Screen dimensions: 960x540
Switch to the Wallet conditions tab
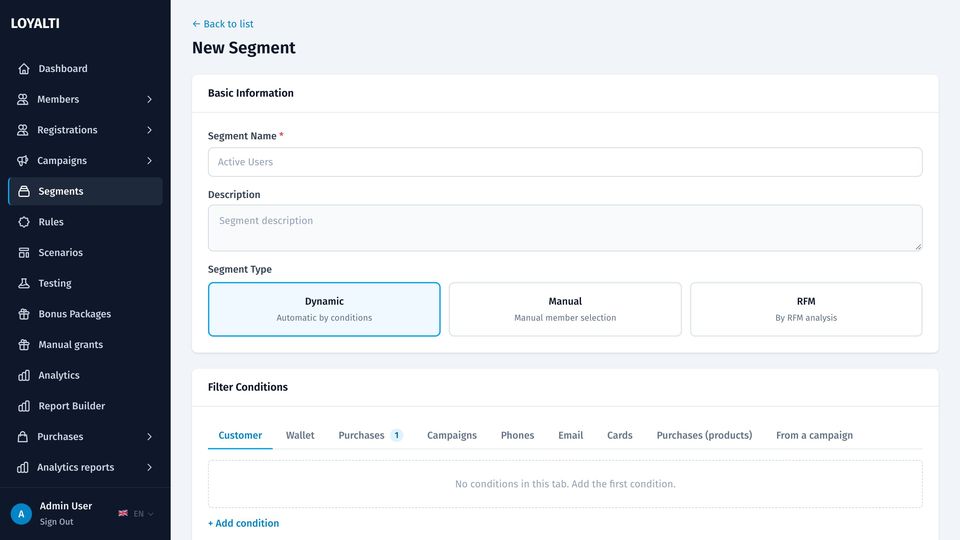click(x=300, y=435)
